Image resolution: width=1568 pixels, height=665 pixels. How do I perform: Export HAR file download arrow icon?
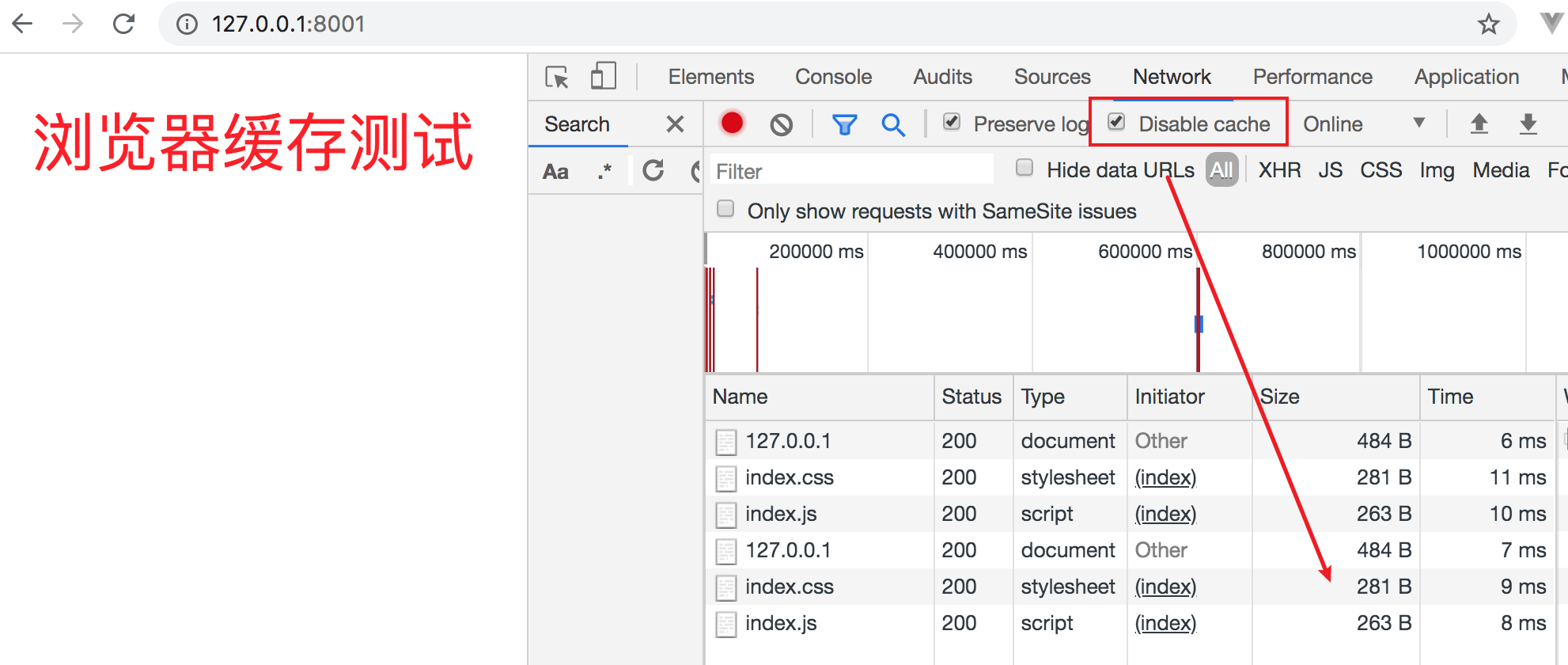click(1528, 123)
